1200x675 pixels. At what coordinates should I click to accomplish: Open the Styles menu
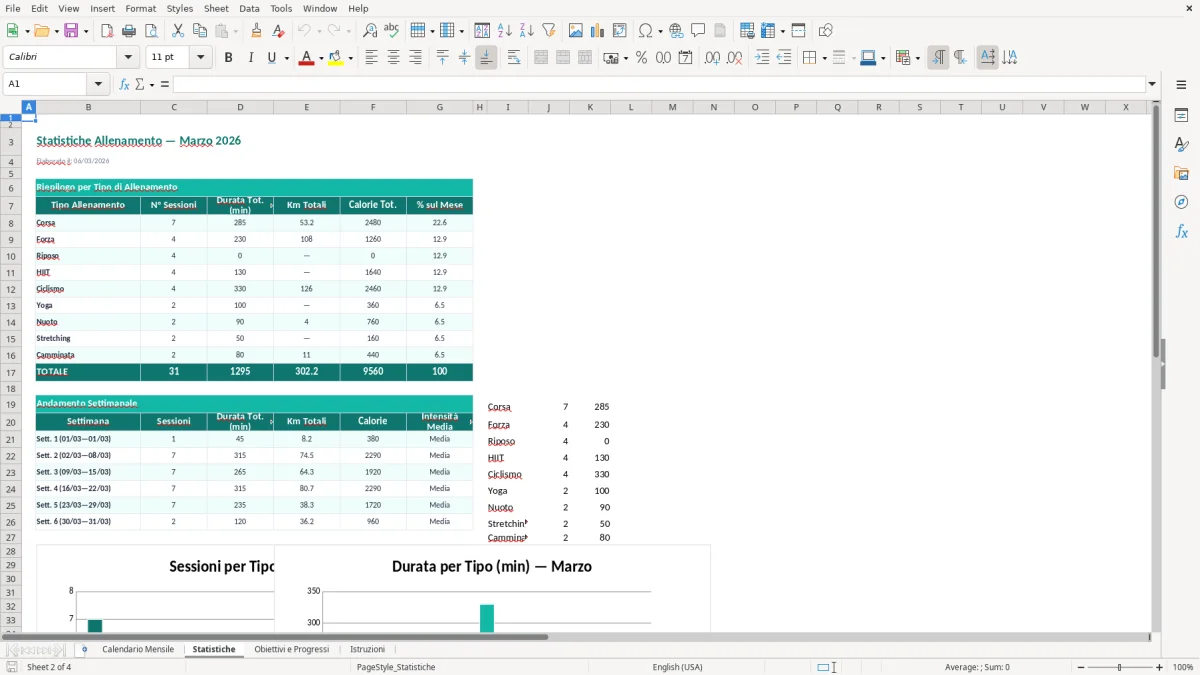coord(180,8)
